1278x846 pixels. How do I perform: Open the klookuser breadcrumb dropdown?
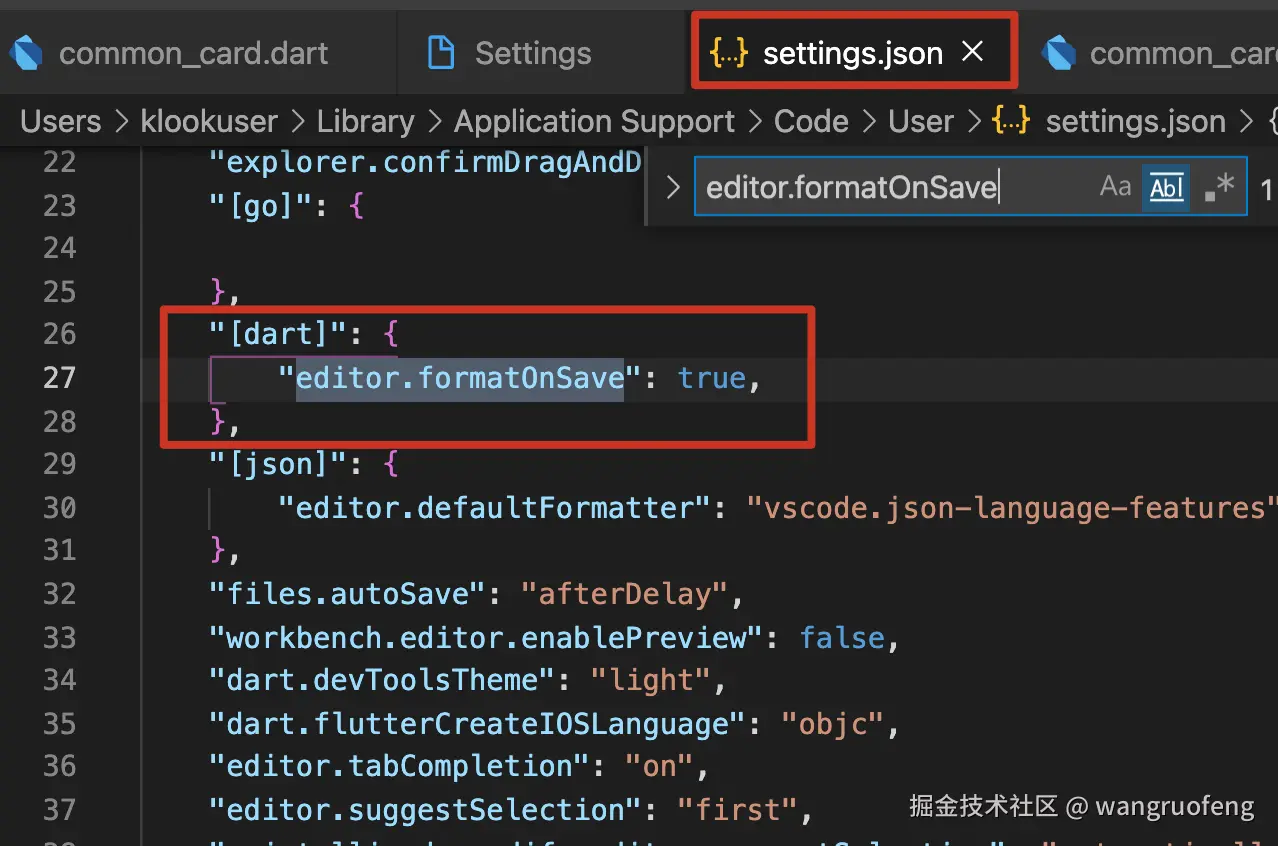209,122
